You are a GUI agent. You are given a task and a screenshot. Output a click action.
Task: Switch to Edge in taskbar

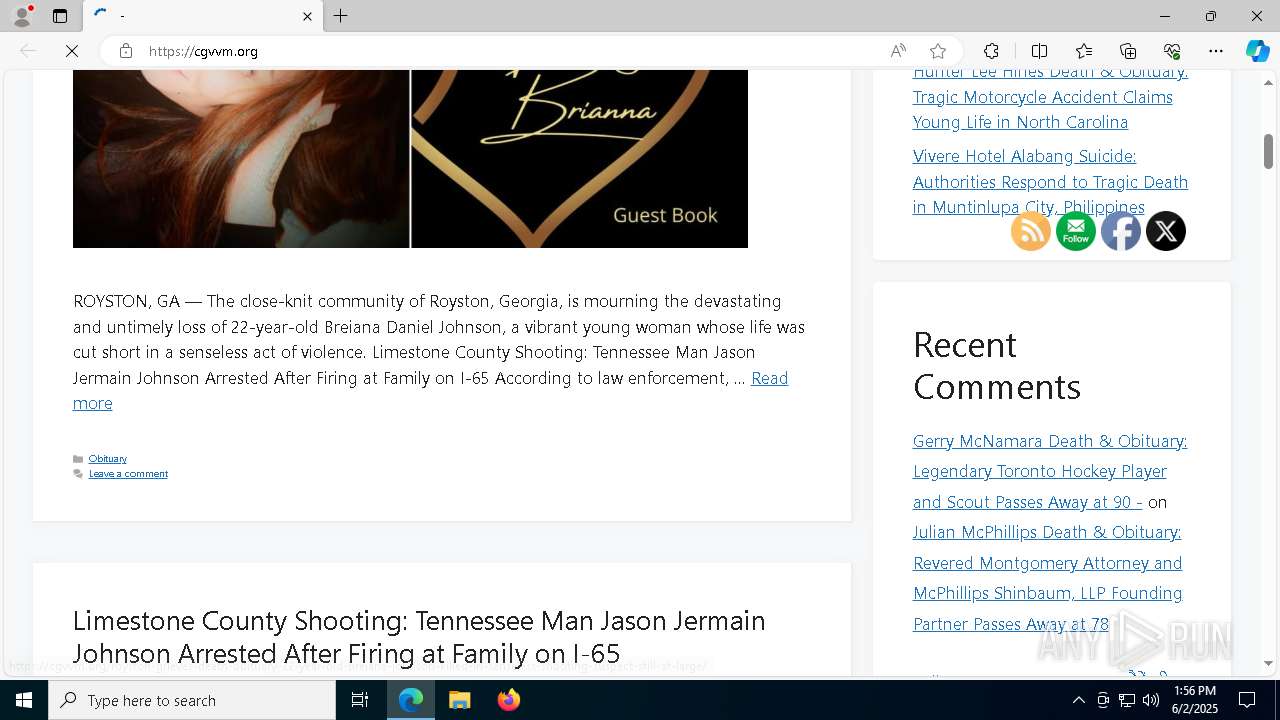click(x=411, y=700)
